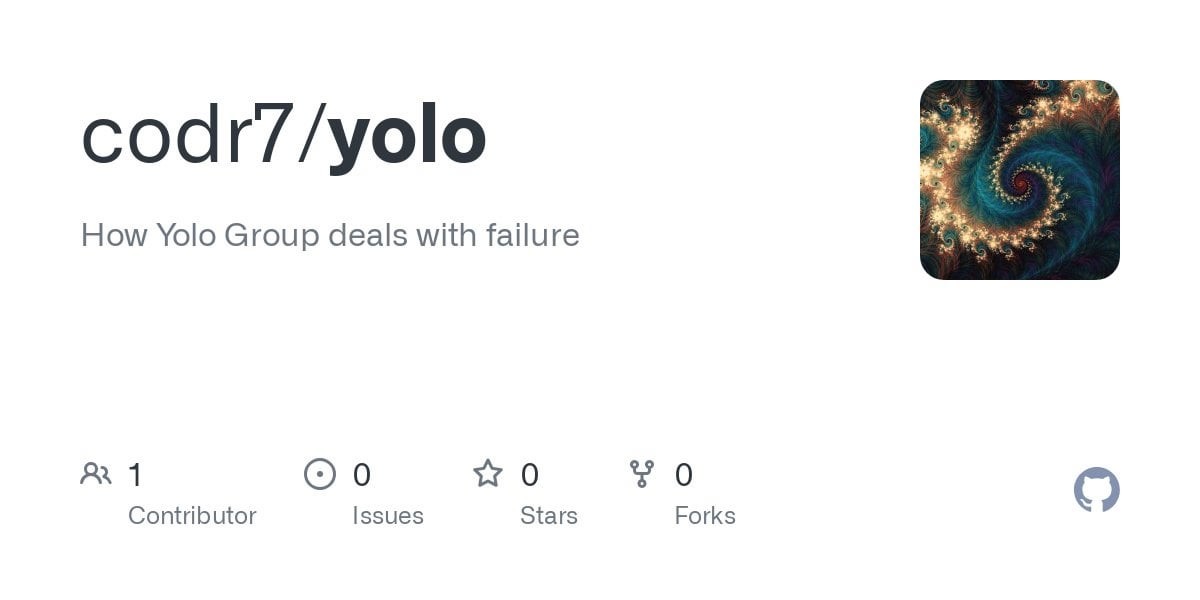Open the Contributor label
This screenshot has width=1200, height=600.
tap(192, 516)
